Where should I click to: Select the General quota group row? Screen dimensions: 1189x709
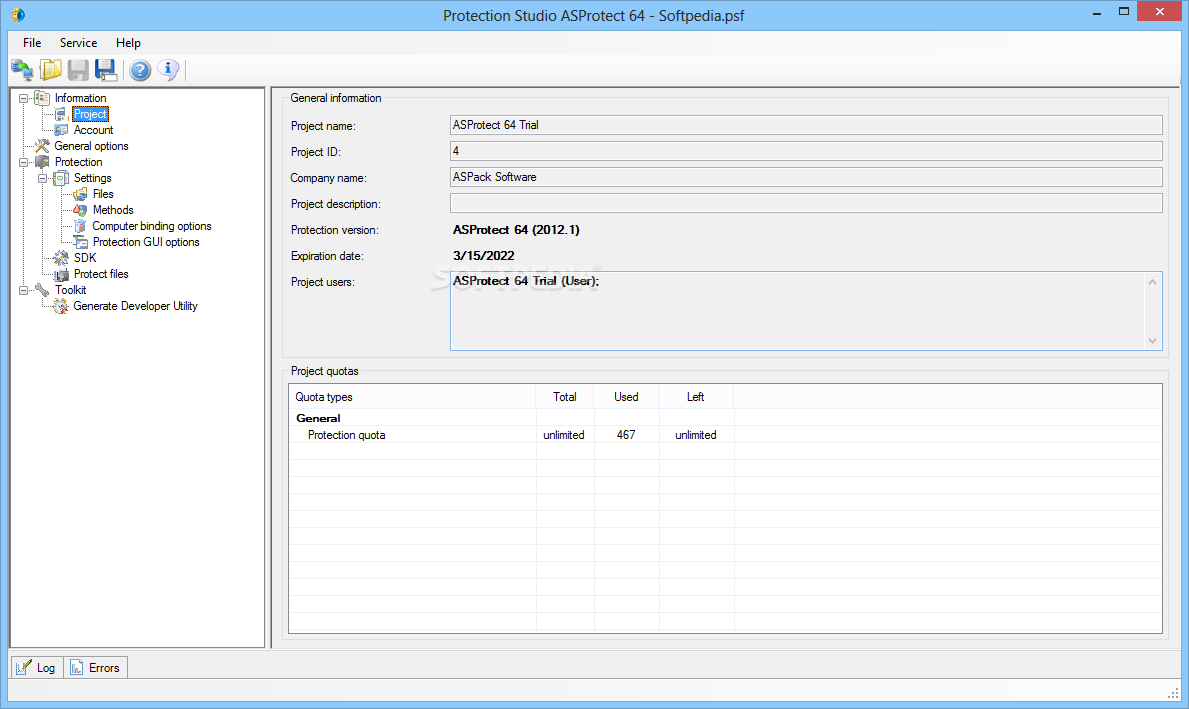[x=725, y=418]
